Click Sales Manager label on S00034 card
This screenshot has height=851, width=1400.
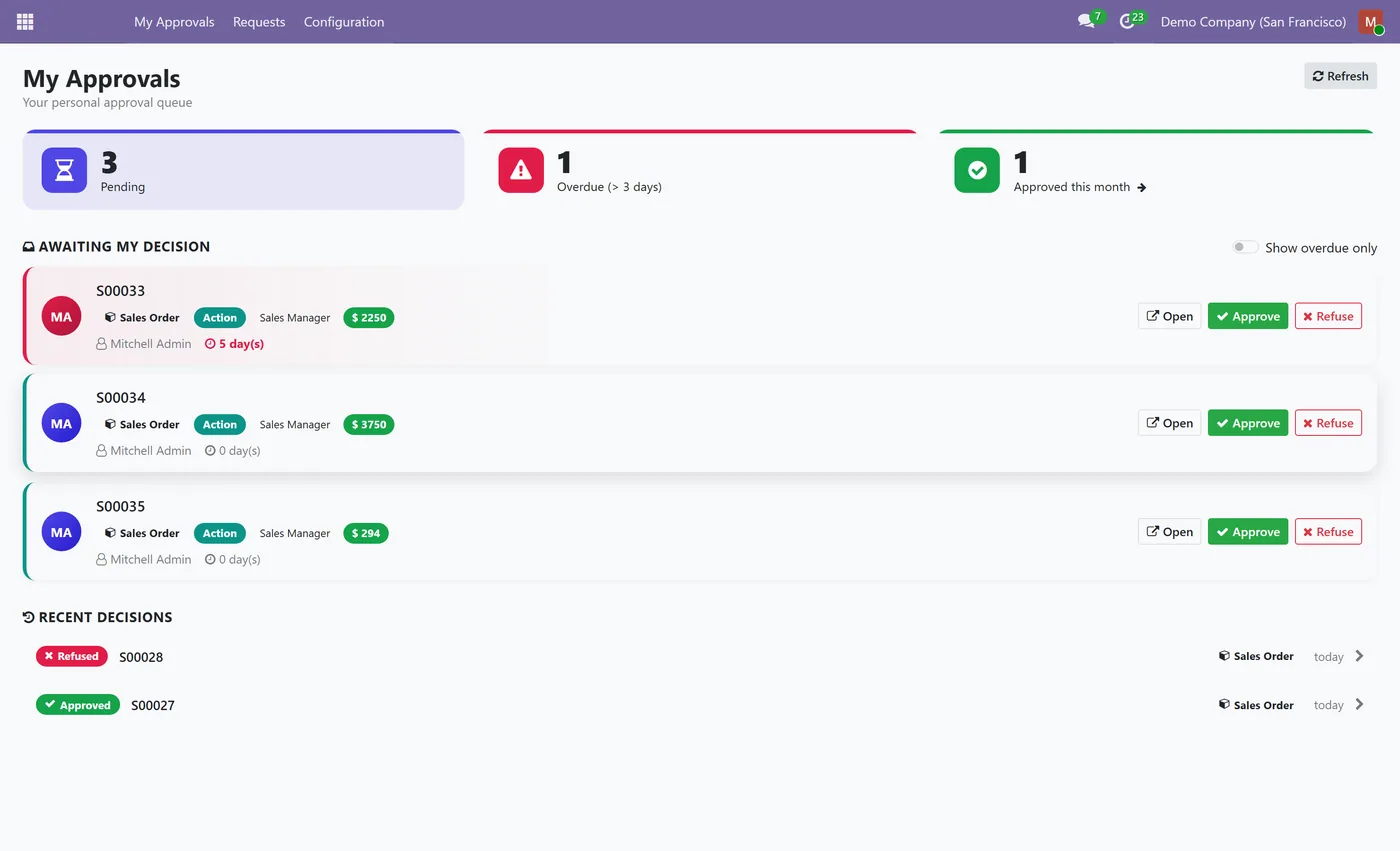pos(295,424)
